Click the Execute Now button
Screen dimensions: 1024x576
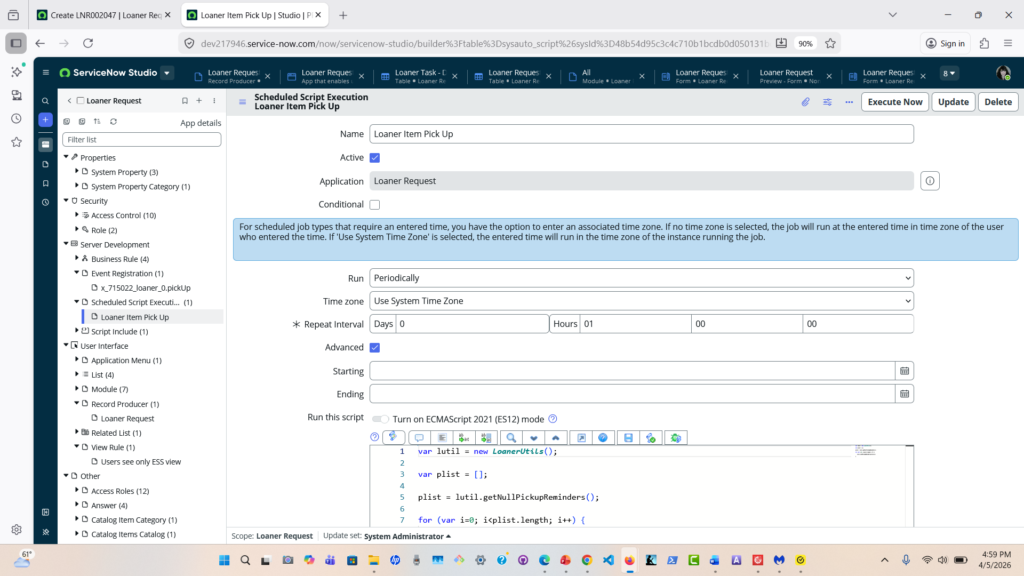[894, 102]
